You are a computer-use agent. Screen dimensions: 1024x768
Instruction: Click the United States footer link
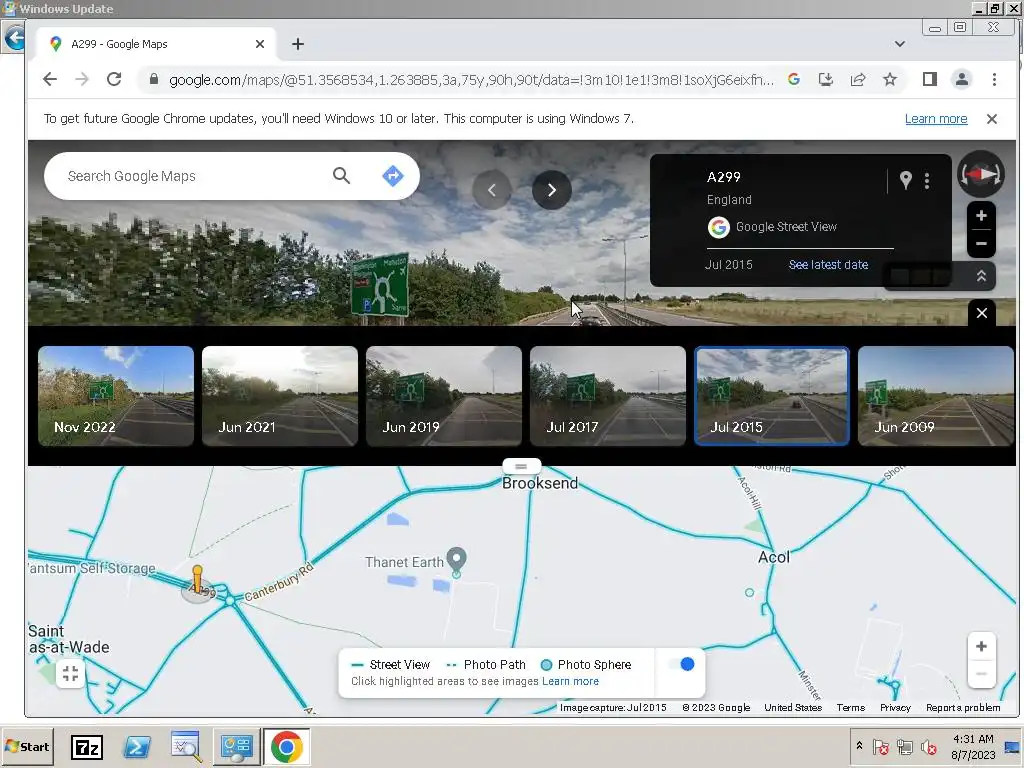pyautogui.click(x=793, y=707)
